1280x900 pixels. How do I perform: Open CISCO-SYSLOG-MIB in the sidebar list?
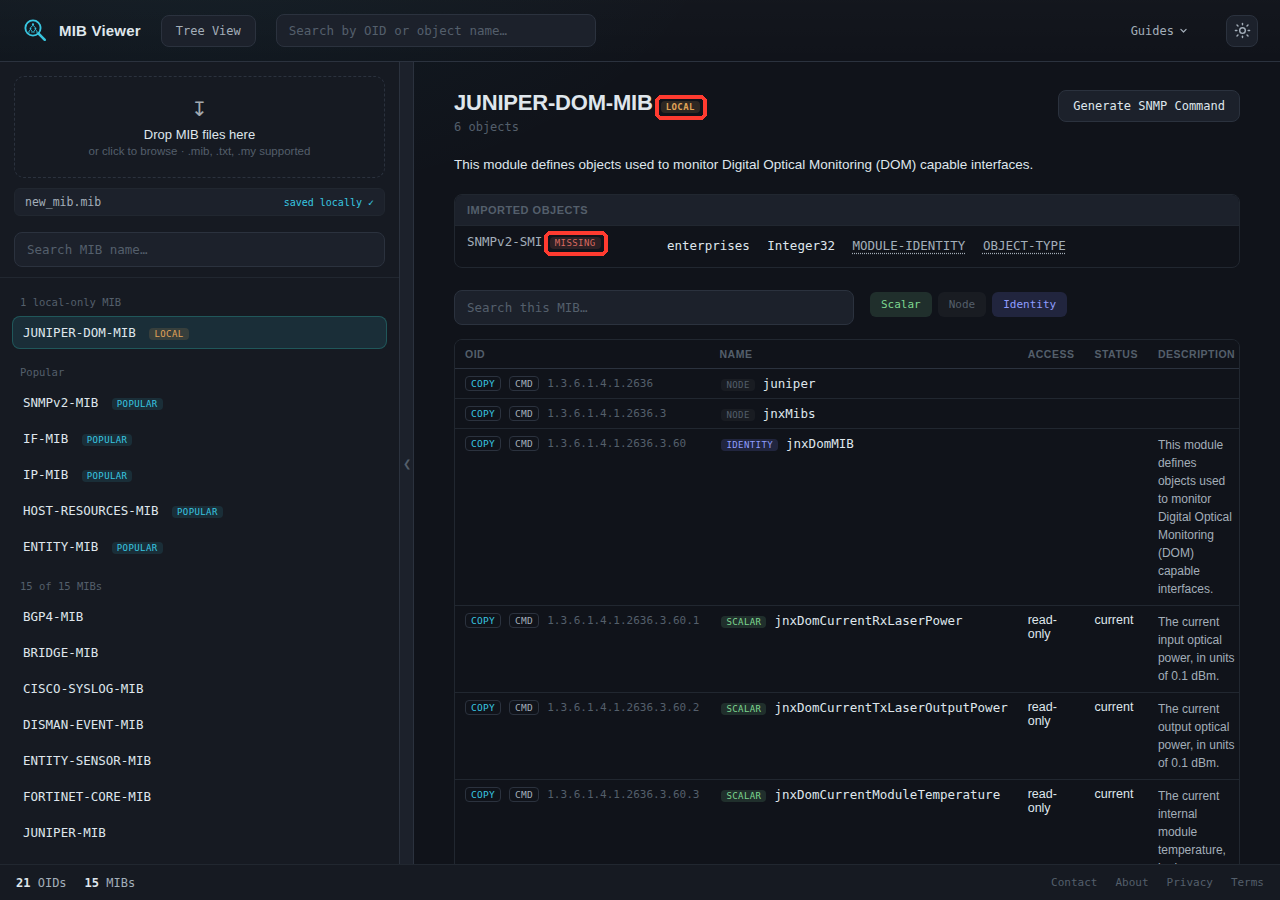(x=199, y=689)
